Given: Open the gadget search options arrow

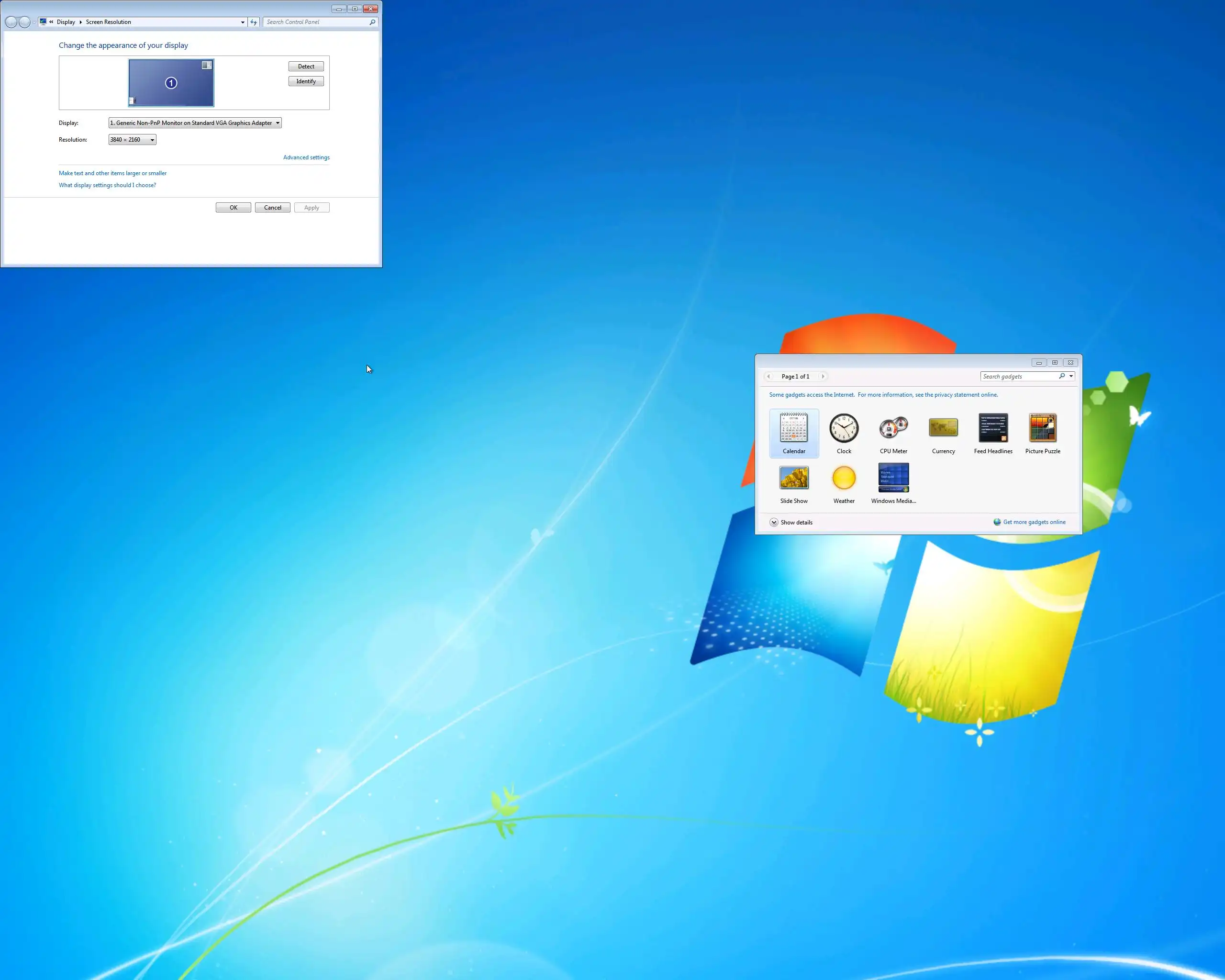Looking at the screenshot, I should [x=1071, y=376].
